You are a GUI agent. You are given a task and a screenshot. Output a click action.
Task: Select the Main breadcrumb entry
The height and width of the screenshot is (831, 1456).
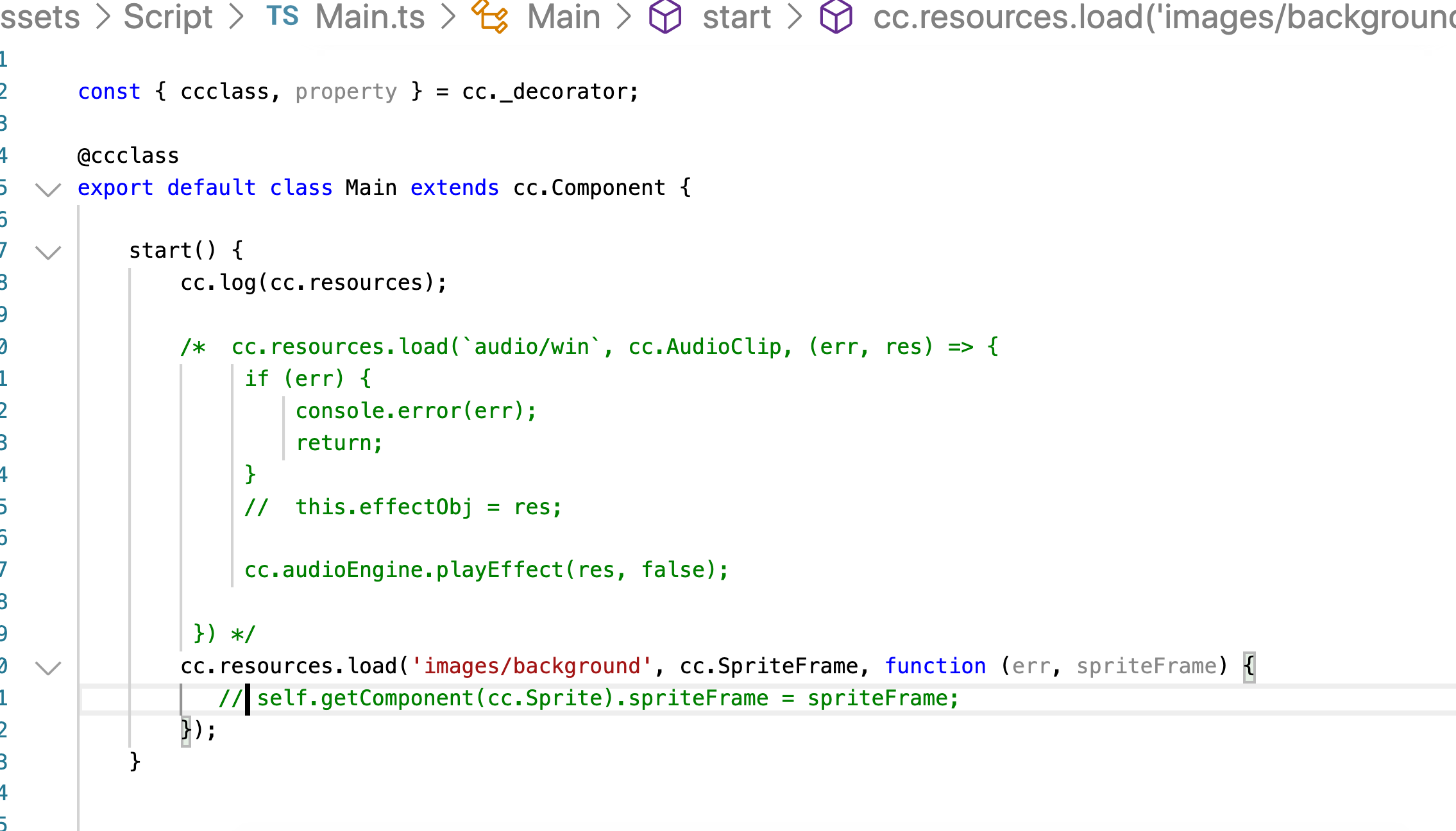pyautogui.click(x=563, y=17)
